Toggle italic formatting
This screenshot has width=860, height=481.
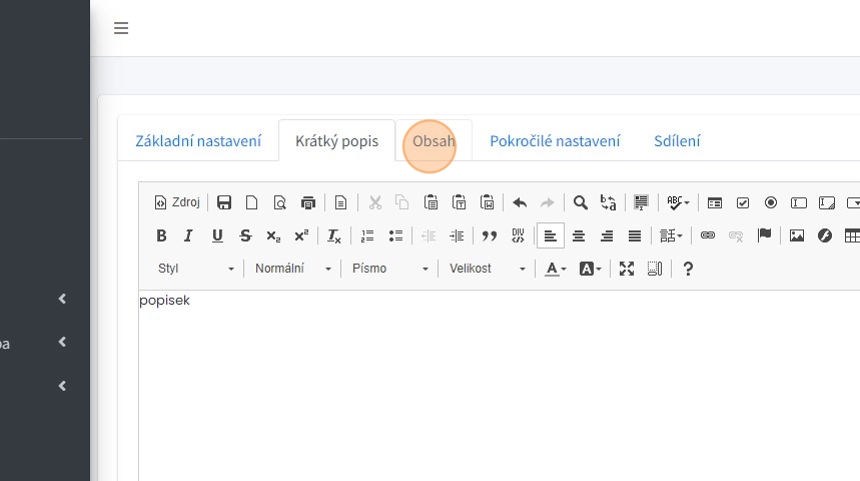(188, 236)
